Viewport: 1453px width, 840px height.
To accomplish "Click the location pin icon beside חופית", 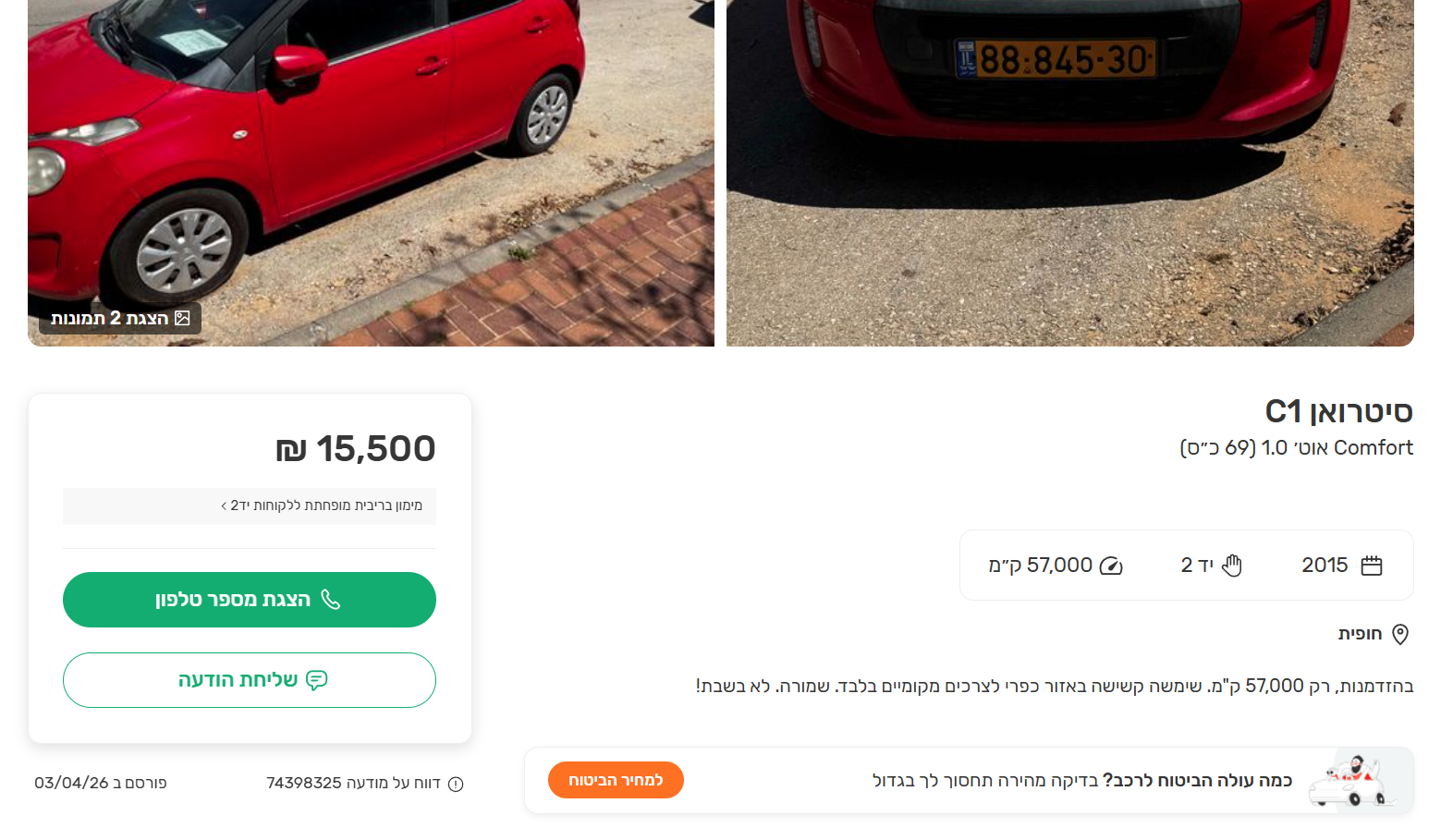I will 1400,634.
